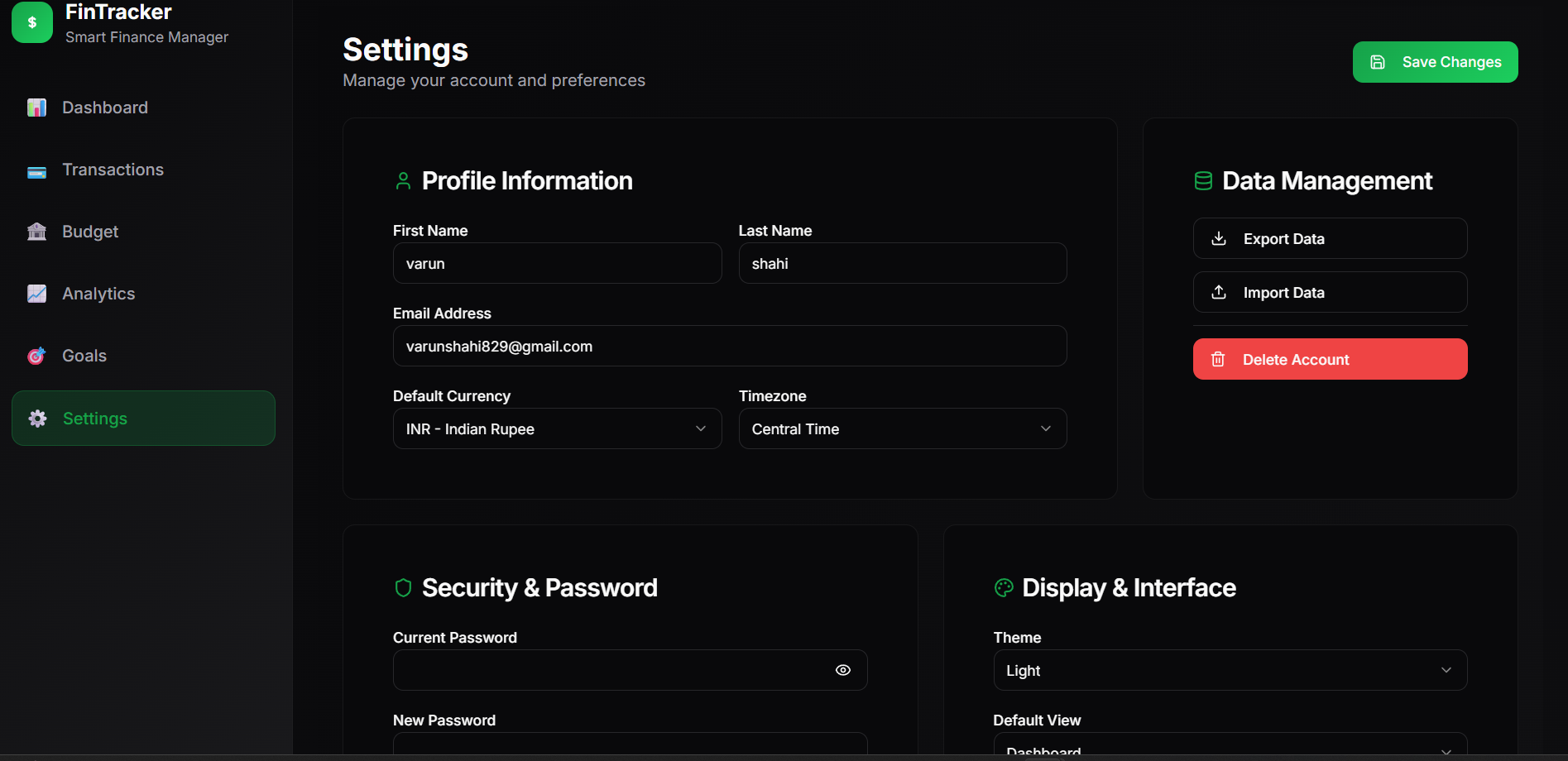Click the Data Management database icon
Viewport: 1568px width, 761px height.
tap(1203, 180)
